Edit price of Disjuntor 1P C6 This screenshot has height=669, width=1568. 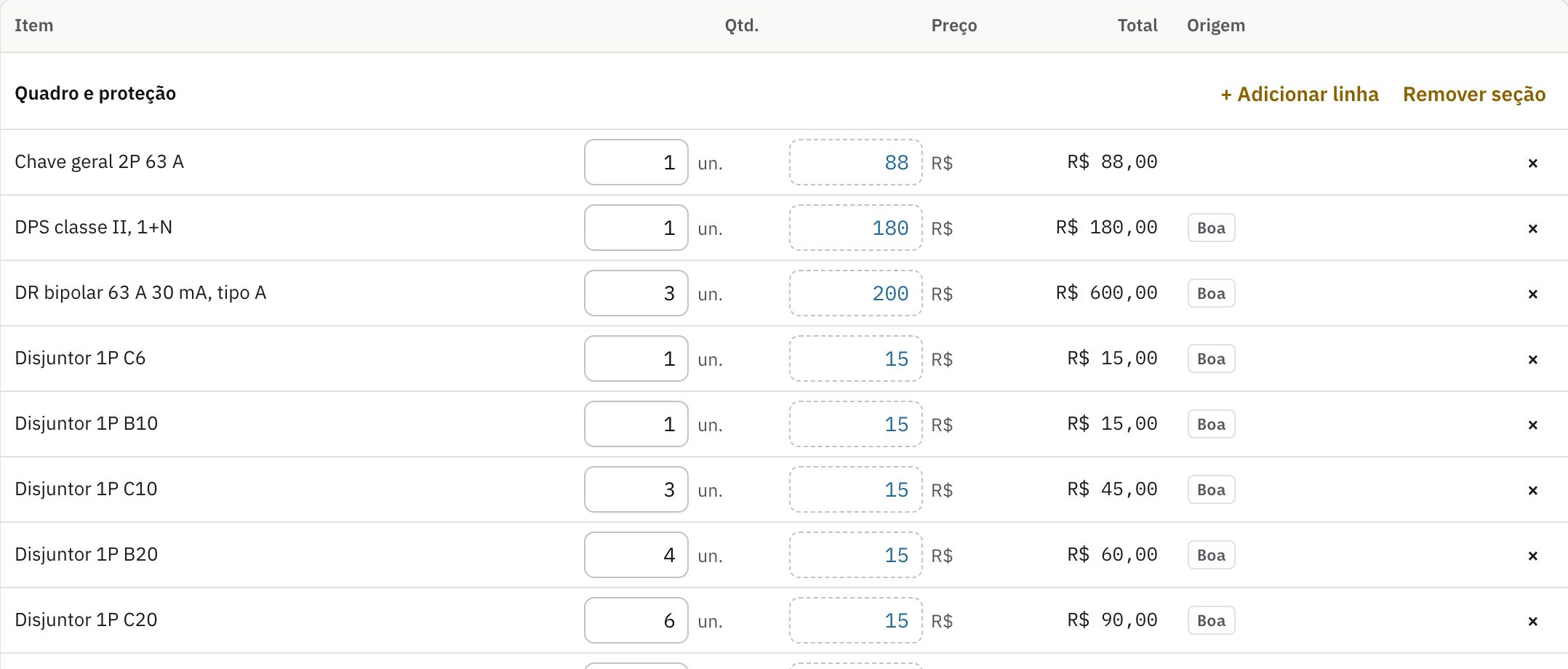pyautogui.click(x=856, y=358)
